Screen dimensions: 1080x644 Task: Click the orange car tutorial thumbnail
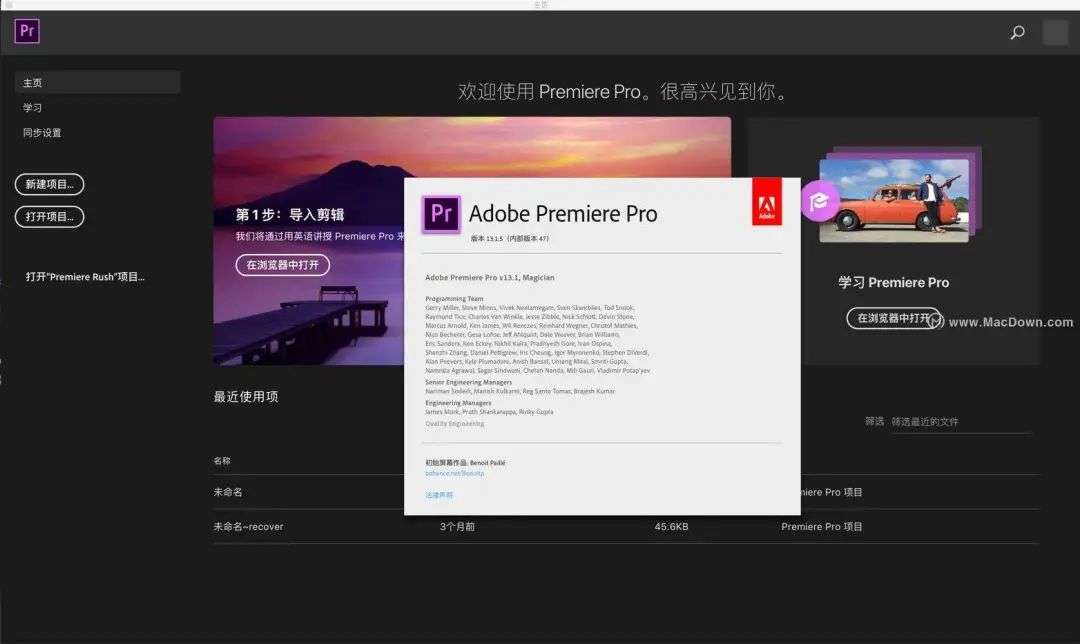point(893,200)
